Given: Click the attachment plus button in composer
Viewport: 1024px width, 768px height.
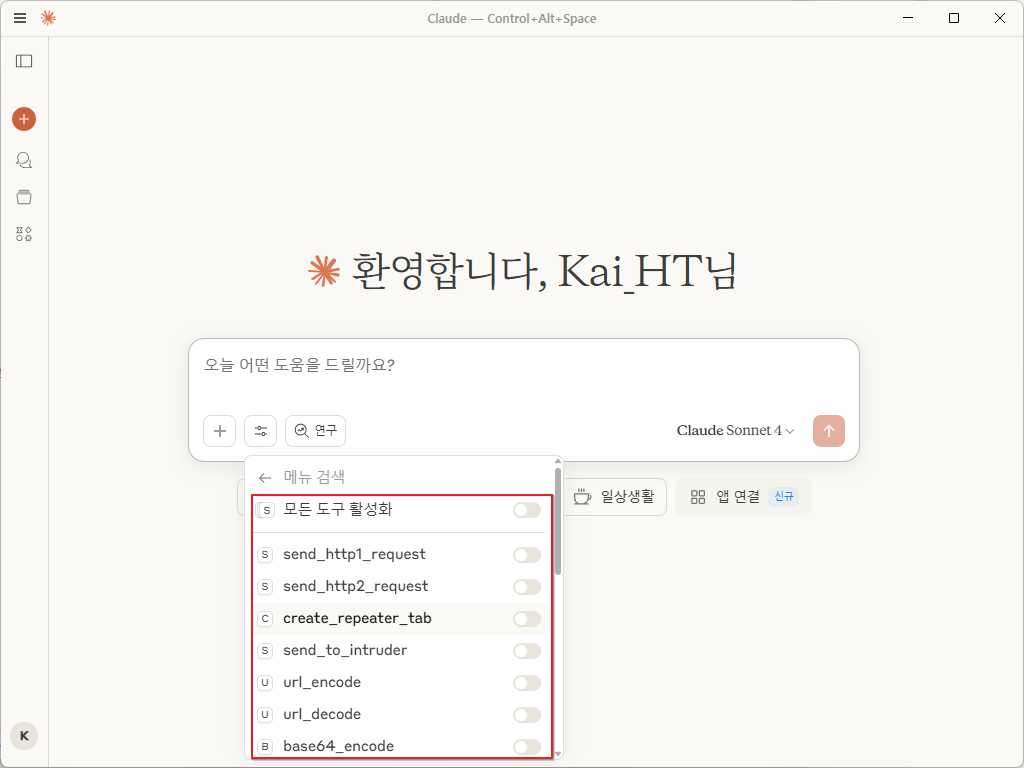Looking at the screenshot, I should tap(219, 431).
